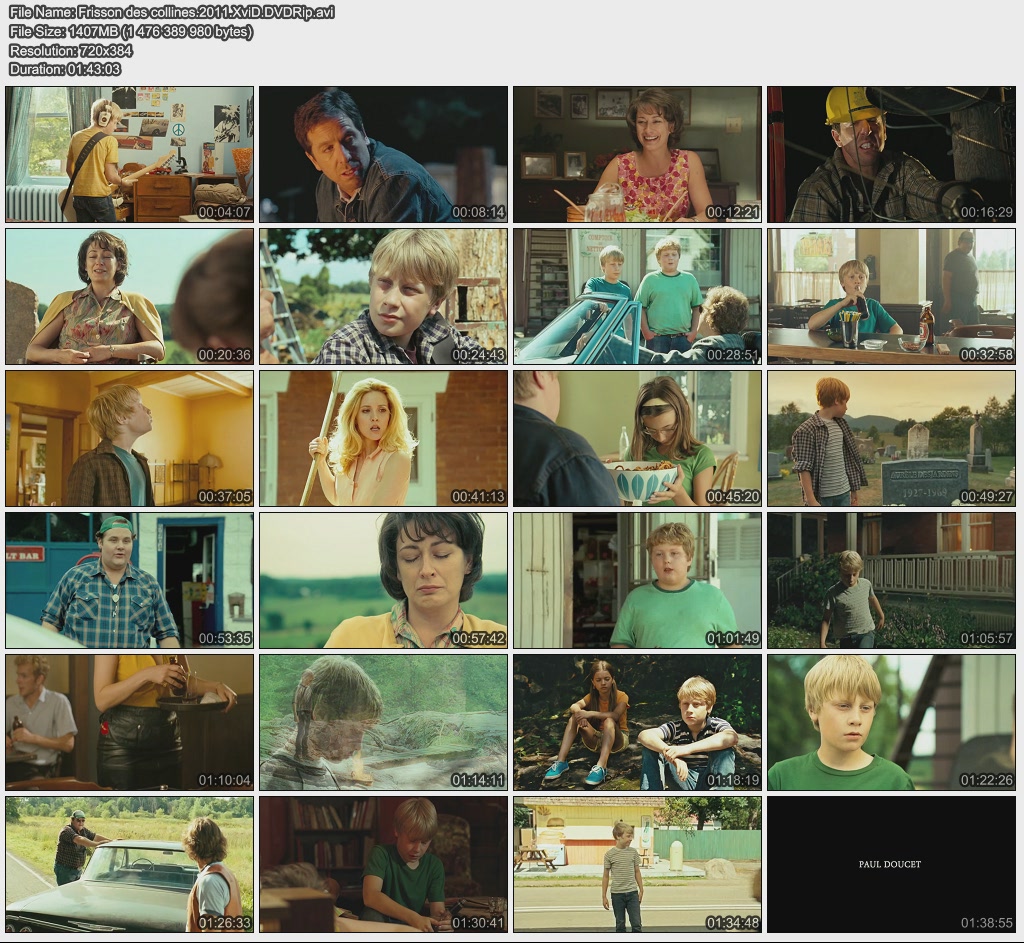Click the 00:32:58 frame of boy drinking at counter
1024x943 pixels.
point(891,296)
